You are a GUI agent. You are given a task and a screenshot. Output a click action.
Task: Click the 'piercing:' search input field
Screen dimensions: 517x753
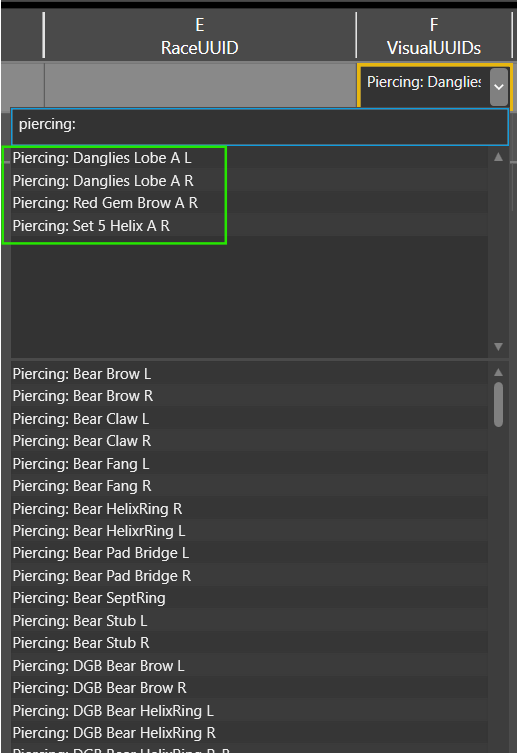click(x=260, y=126)
